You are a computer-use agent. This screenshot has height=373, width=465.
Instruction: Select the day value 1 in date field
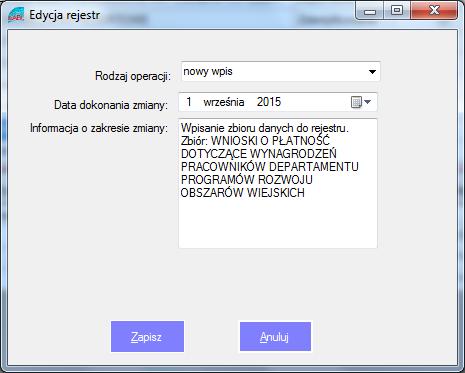[189, 102]
